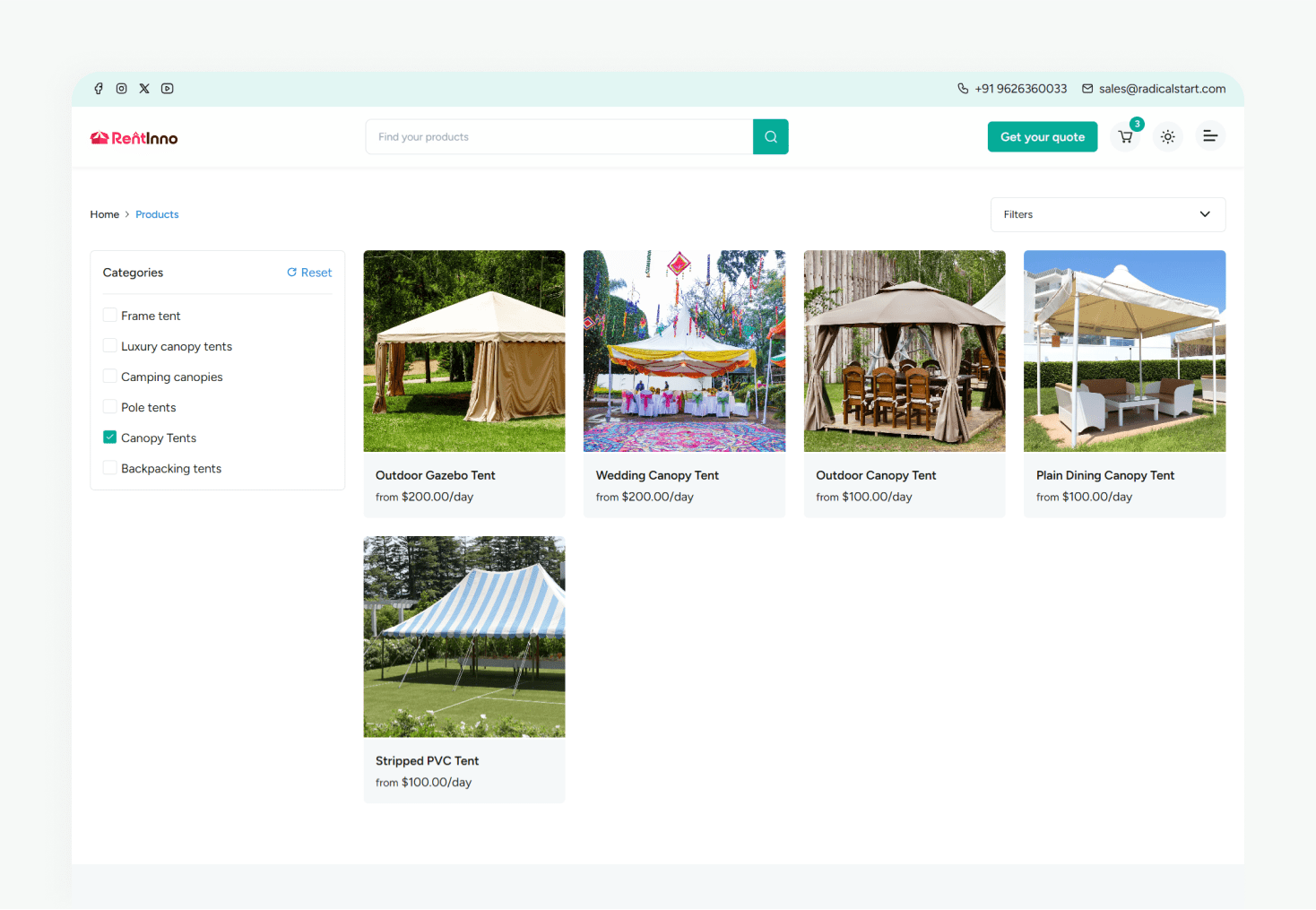
Task: Open the Instagram social icon
Action: [121, 89]
